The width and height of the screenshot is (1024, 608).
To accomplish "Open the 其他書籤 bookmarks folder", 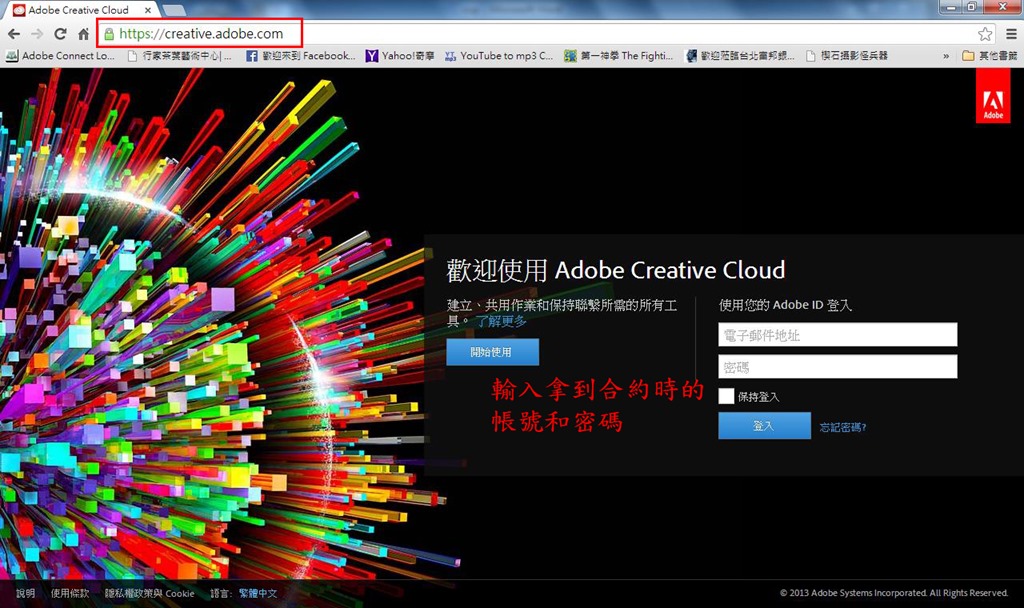I will point(990,56).
